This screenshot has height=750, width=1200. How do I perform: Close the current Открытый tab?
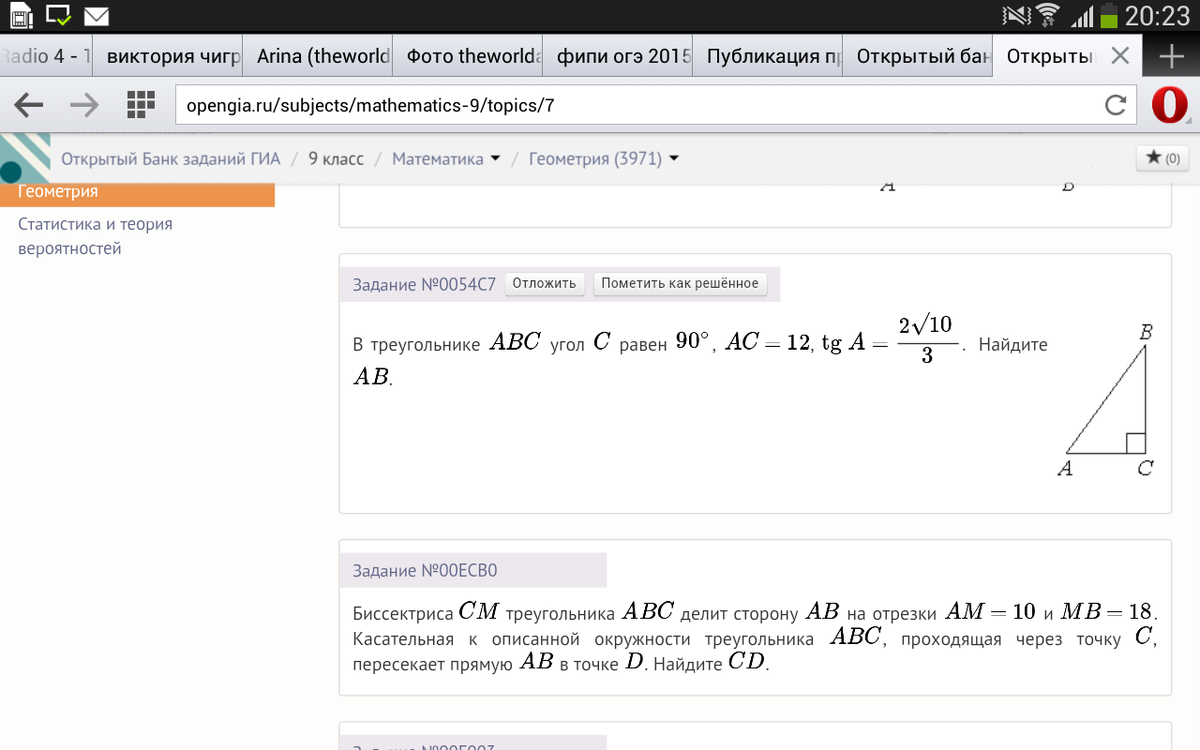pos(1121,56)
